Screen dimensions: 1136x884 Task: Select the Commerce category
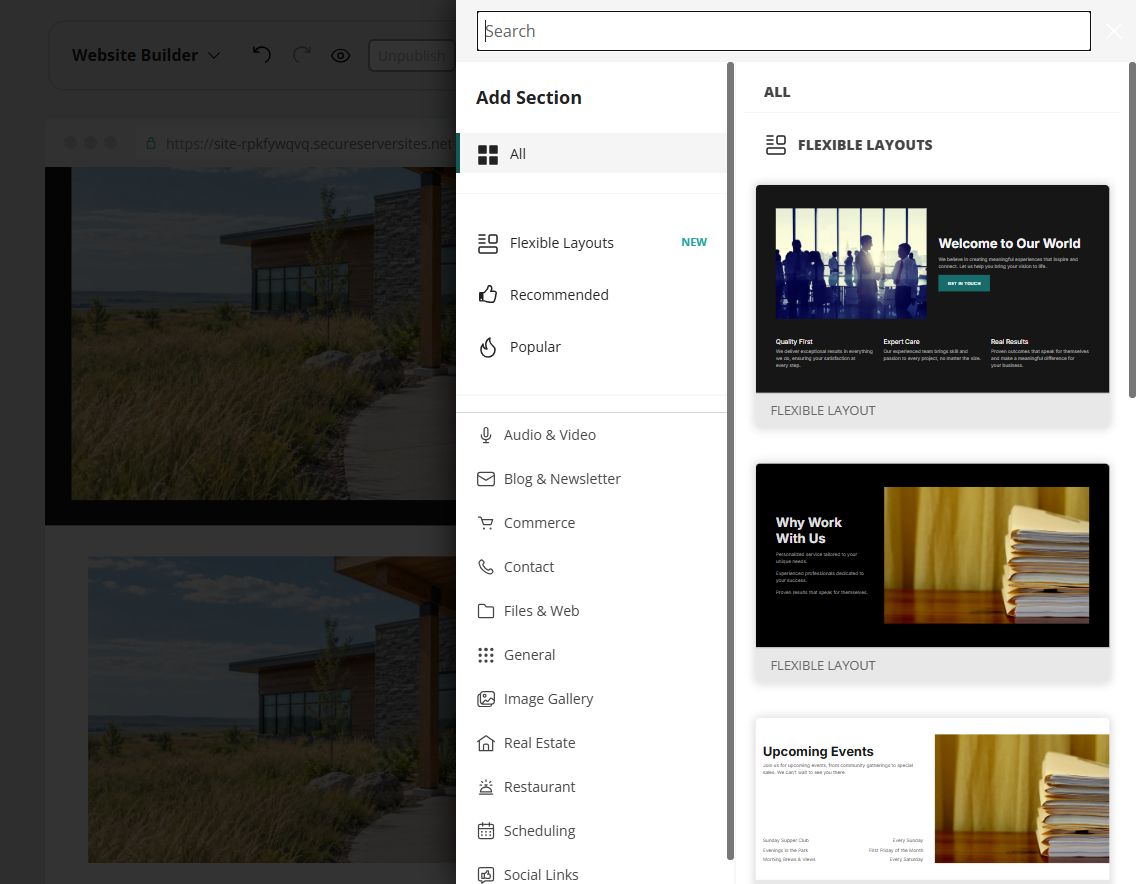click(x=591, y=523)
